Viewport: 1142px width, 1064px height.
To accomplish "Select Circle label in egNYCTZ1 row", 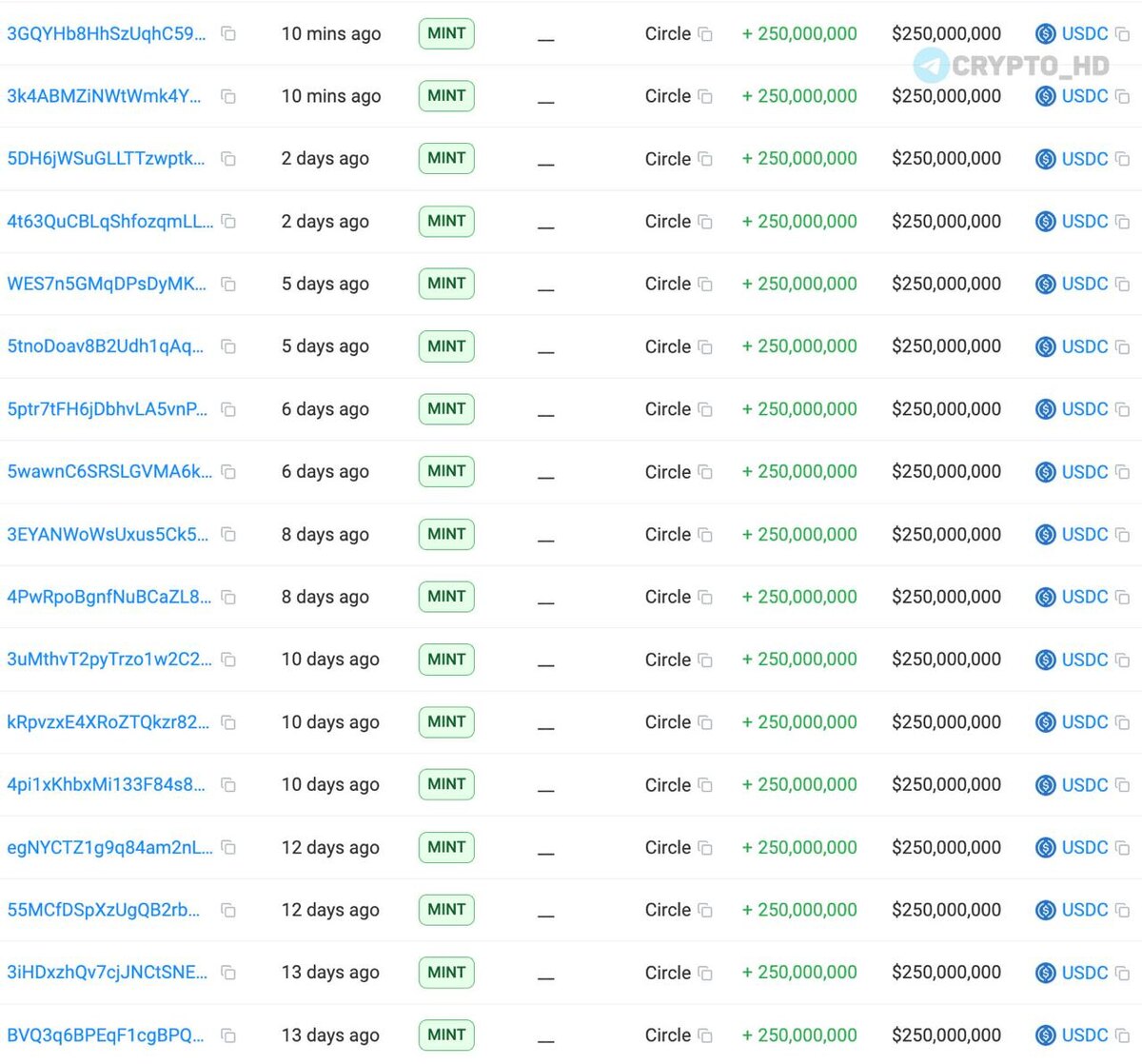I will coord(668,847).
